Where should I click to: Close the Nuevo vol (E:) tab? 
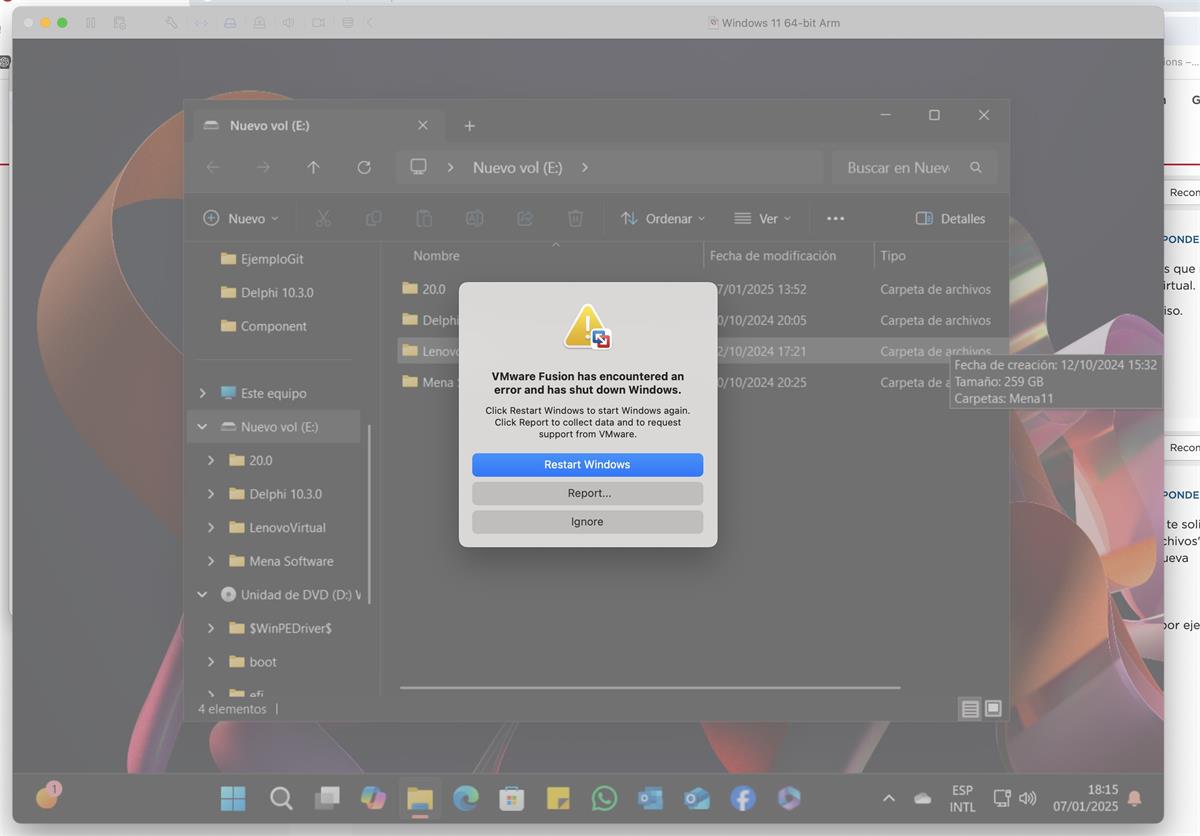point(423,125)
